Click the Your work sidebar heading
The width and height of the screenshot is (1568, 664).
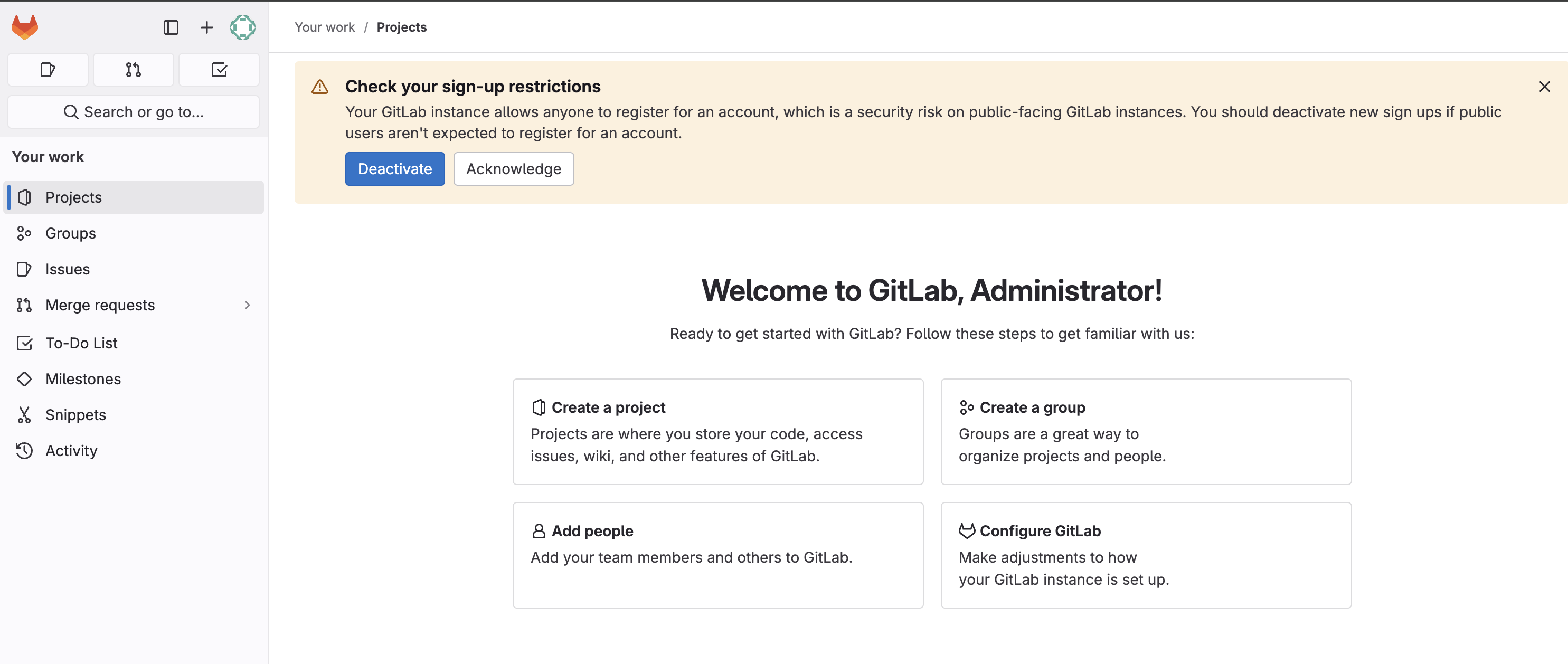[48, 157]
